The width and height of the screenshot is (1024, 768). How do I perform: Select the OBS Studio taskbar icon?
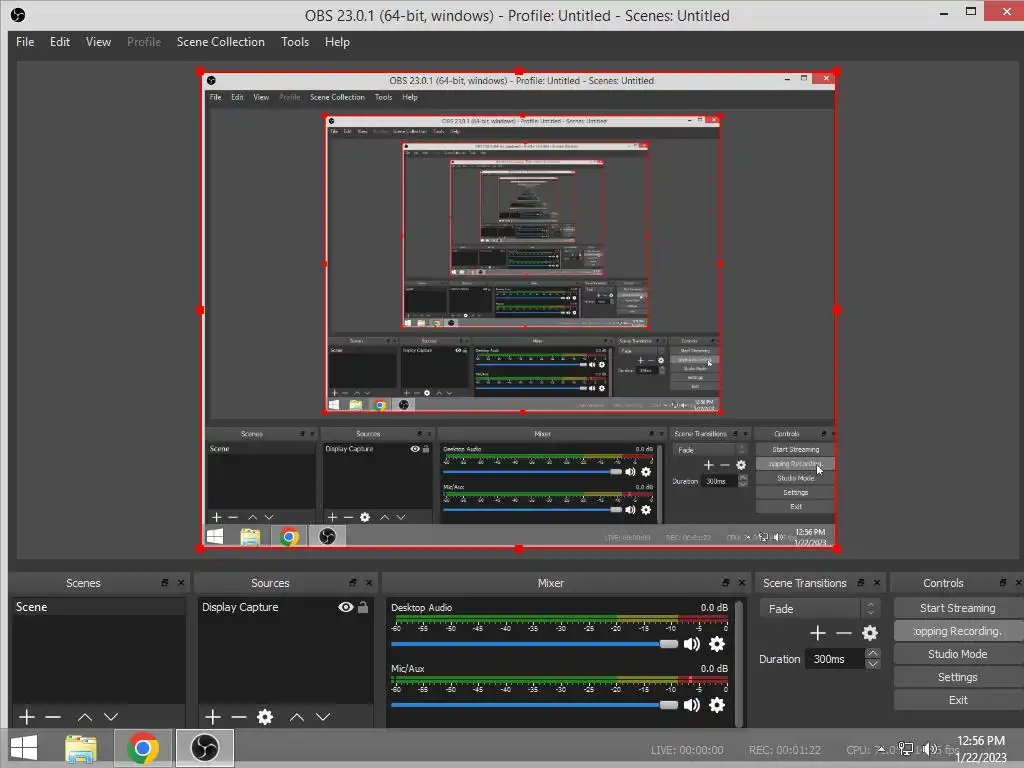pos(204,748)
